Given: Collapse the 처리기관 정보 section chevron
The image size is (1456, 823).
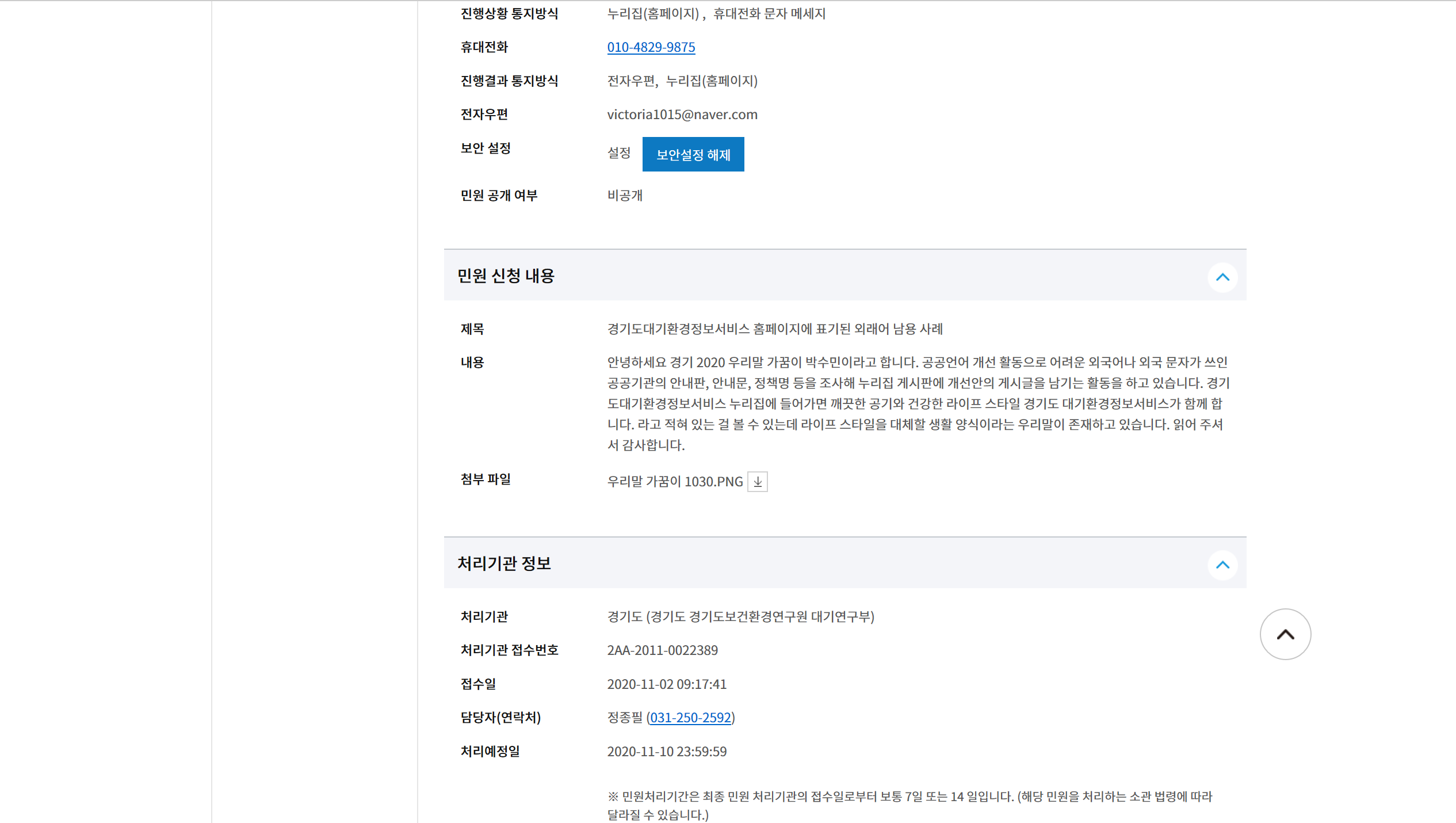Looking at the screenshot, I should [1222, 565].
